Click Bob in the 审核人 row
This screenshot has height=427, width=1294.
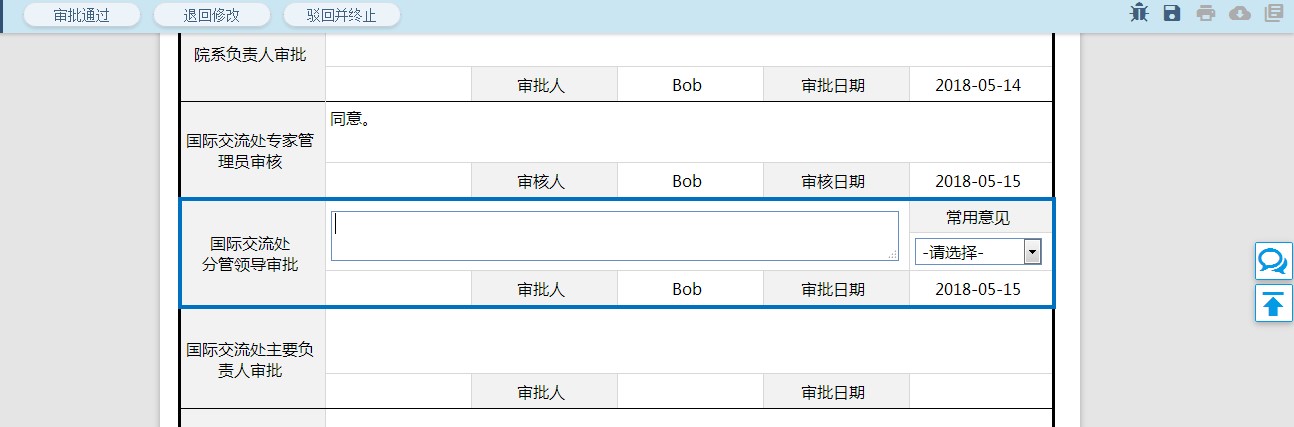point(687,181)
